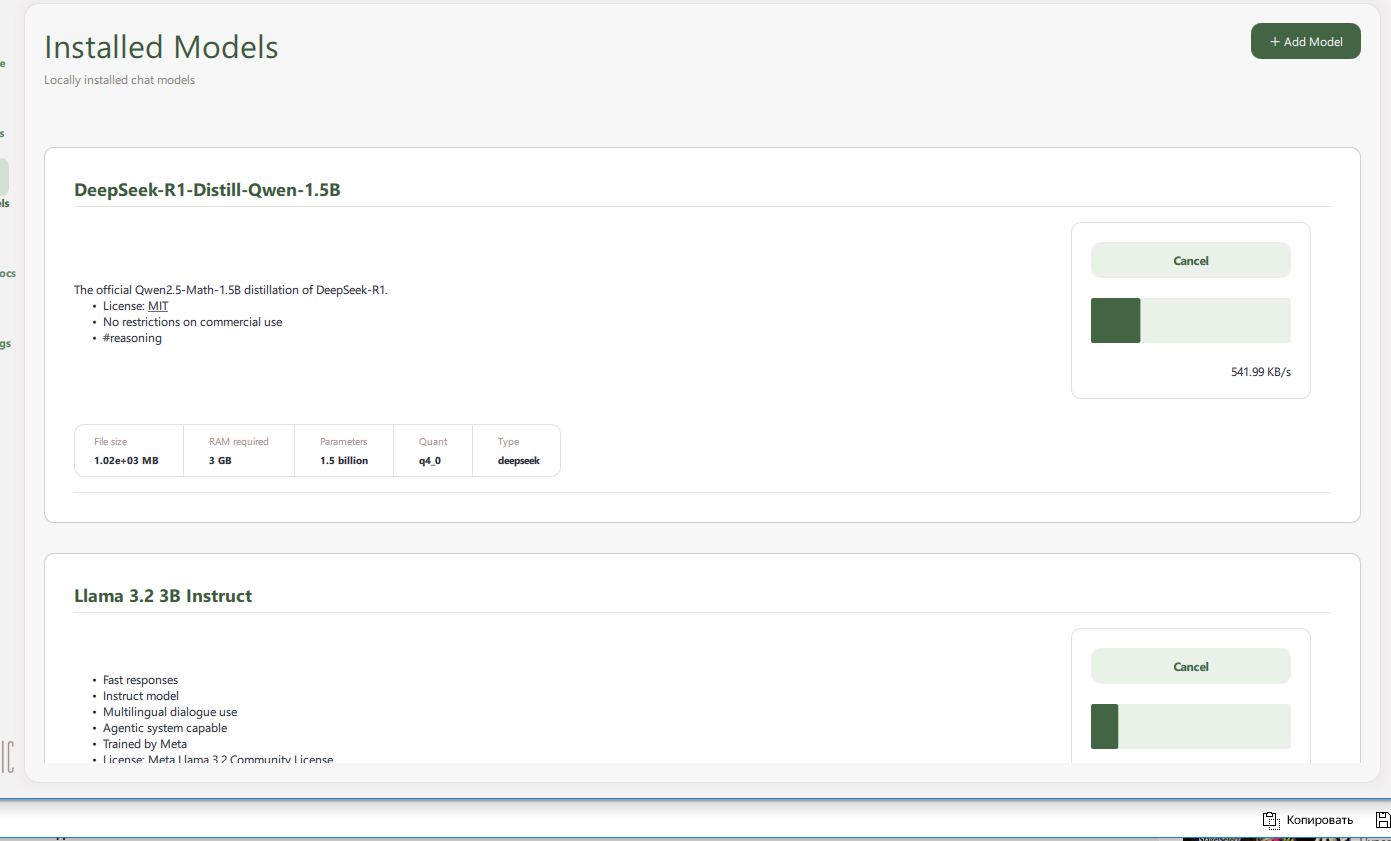Select the Models tab in the sidebar

point(4,178)
